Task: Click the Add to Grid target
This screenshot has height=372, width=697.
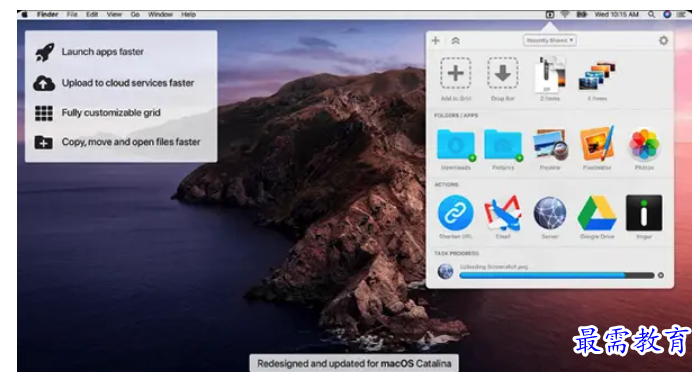Action: point(456,73)
